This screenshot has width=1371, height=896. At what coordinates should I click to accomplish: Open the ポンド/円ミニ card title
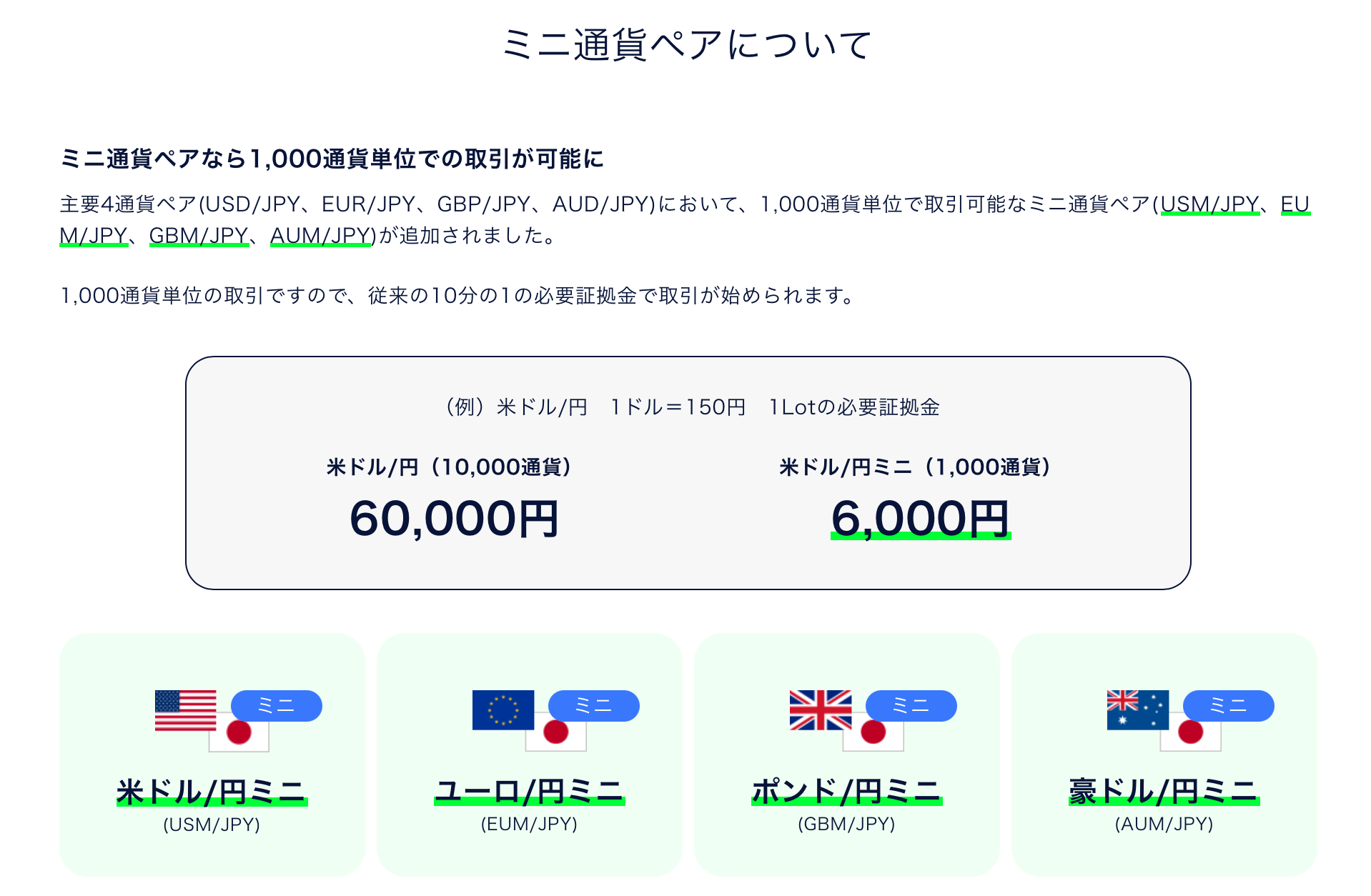click(846, 792)
